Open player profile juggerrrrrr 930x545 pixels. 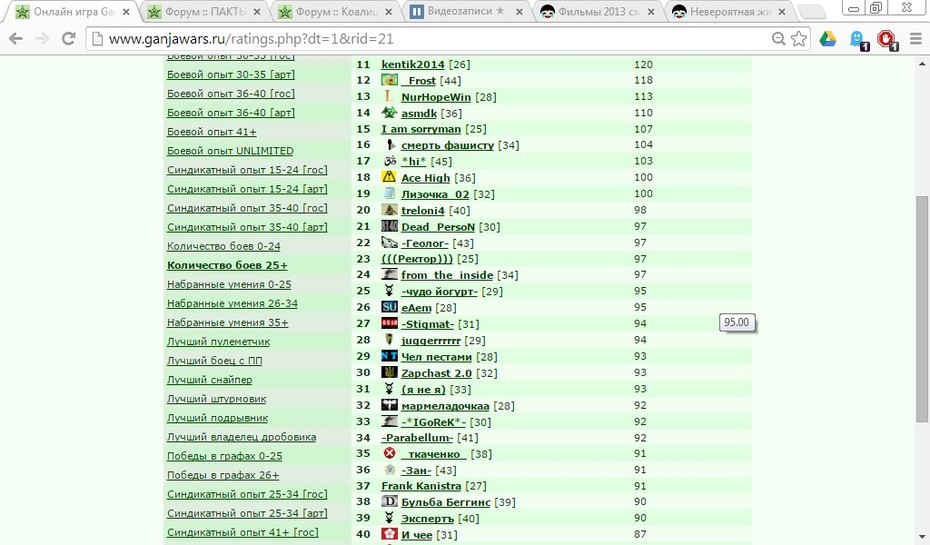(x=431, y=340)
